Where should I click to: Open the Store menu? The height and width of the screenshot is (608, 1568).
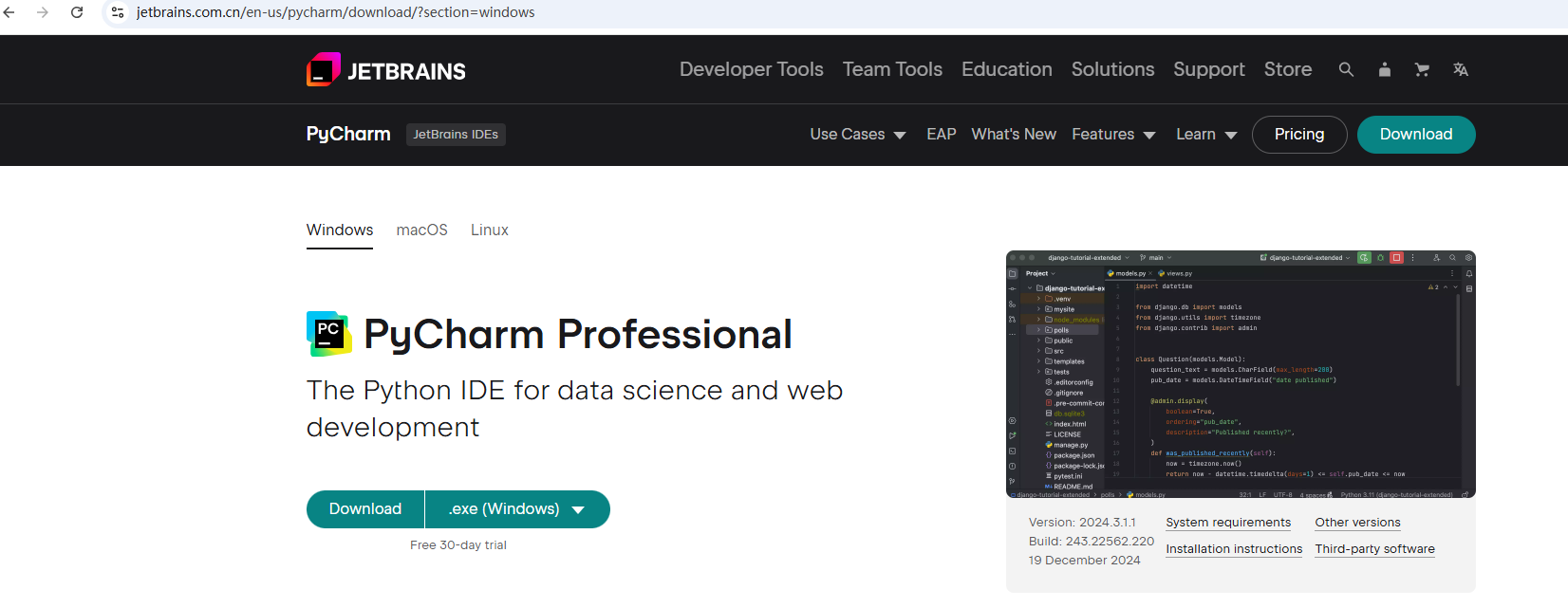point(1288,69)
